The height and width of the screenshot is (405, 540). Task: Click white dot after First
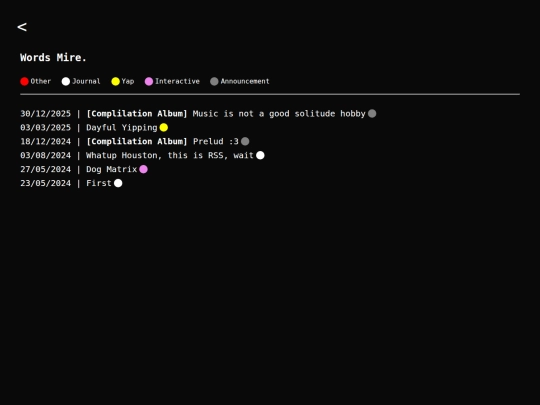[x=118, y=183]
